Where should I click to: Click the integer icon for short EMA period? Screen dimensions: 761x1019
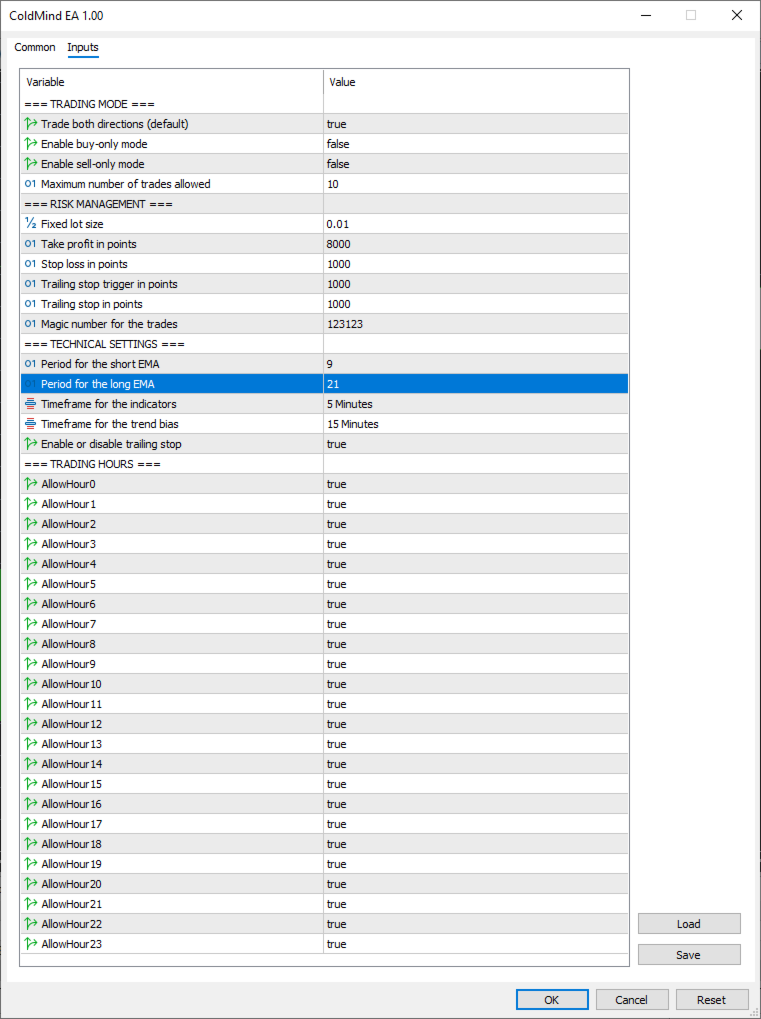31,364
